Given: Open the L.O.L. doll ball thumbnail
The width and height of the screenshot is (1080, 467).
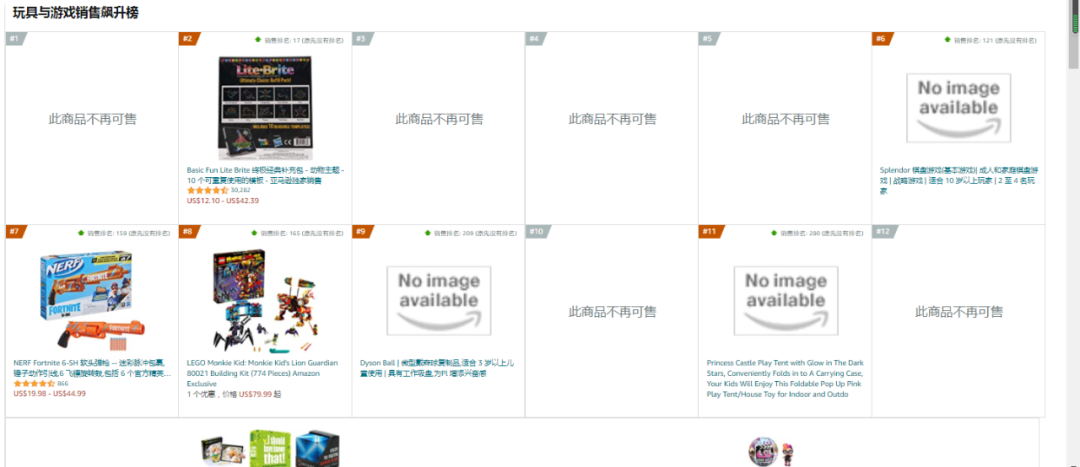Looking at the screenshot, I should coord(762,450).
